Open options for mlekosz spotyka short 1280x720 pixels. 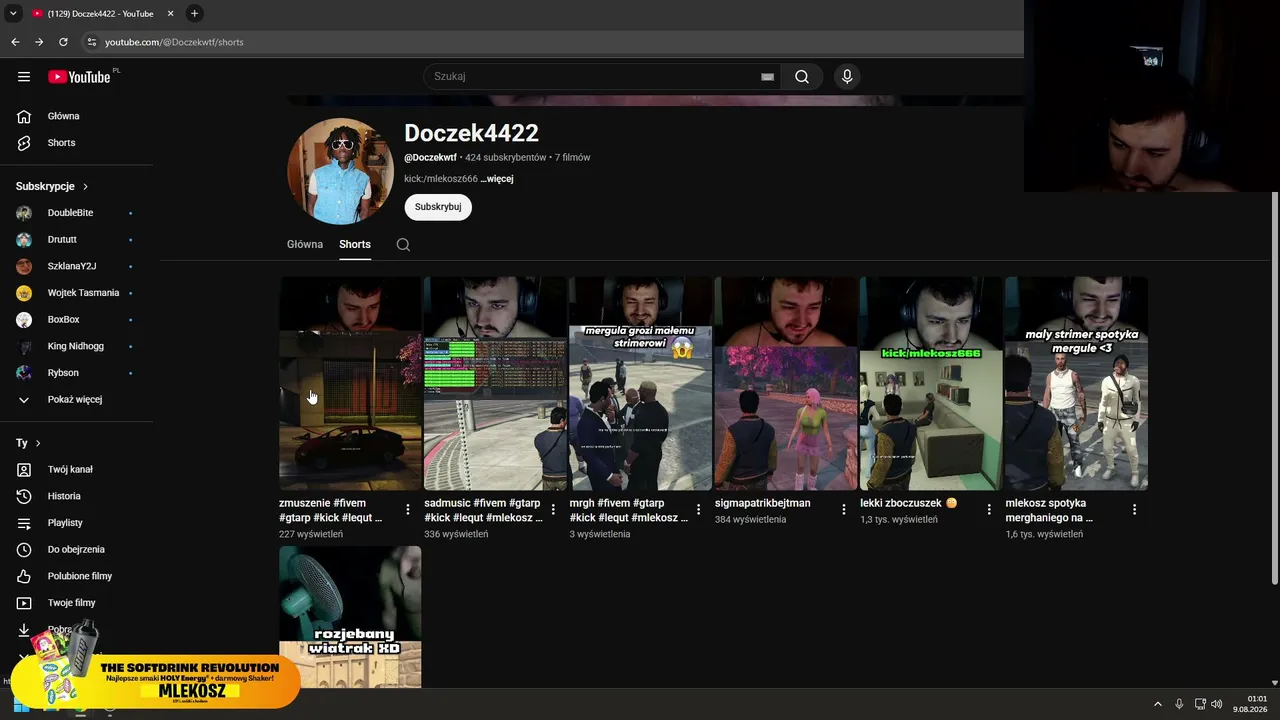(x=1134, y=510)
